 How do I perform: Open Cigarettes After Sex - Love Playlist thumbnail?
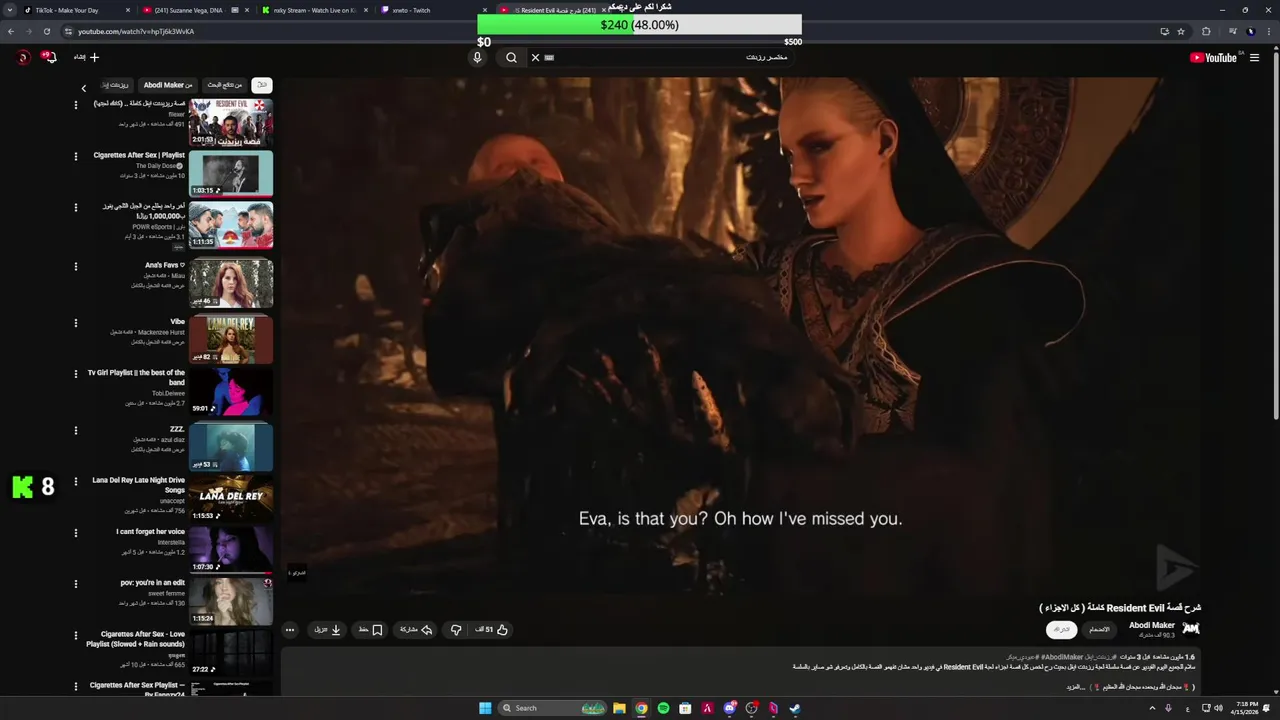click(x=231, y=652)
